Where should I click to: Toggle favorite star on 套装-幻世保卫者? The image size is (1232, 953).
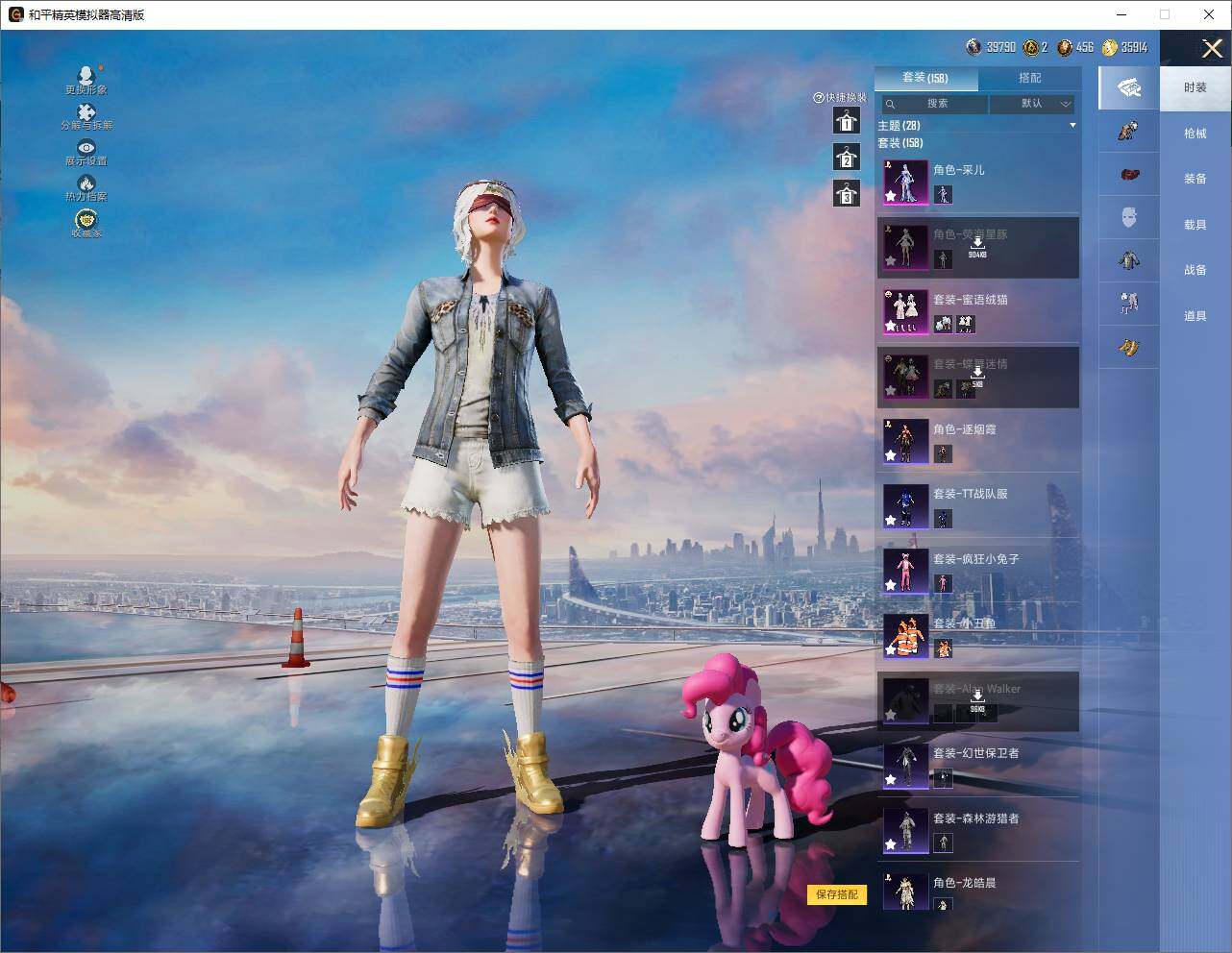click(891, 779)
